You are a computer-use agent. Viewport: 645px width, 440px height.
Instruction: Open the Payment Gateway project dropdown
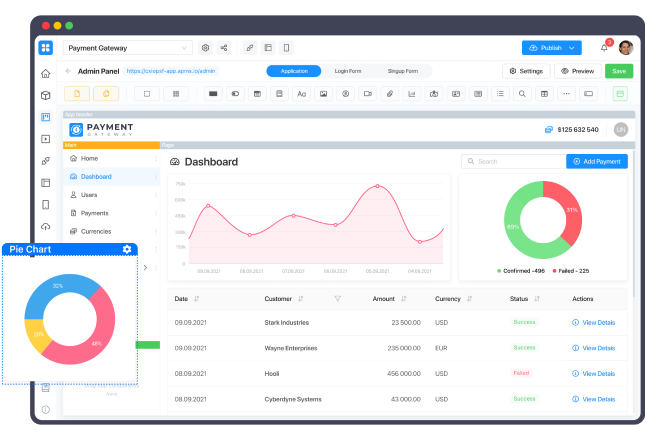[128, 48]
